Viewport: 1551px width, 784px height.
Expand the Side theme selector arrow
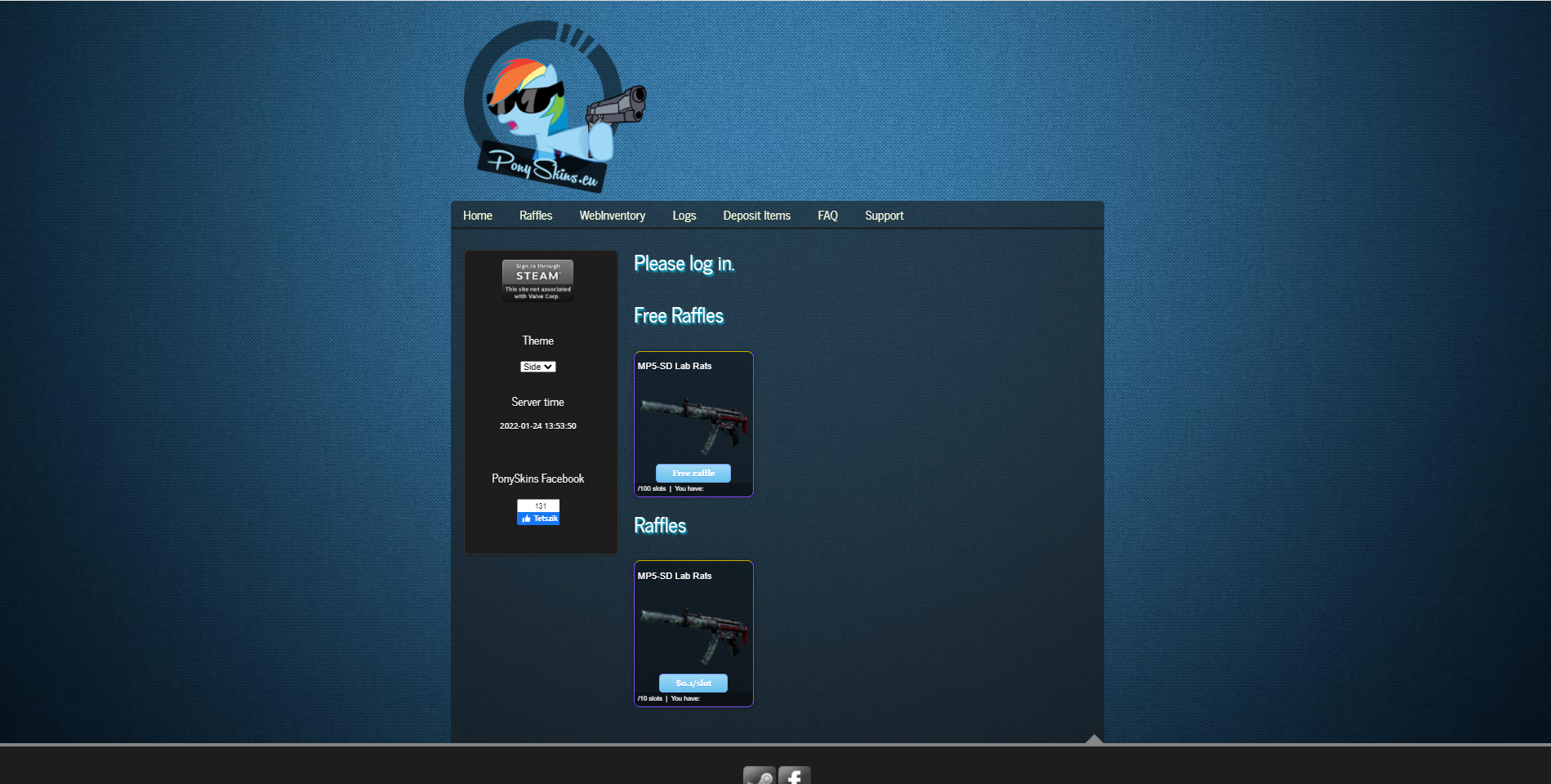(x=549, y=366)
